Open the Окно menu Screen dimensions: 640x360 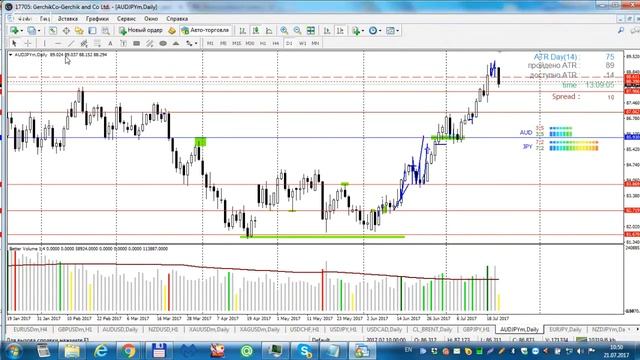tap(151, 19)
